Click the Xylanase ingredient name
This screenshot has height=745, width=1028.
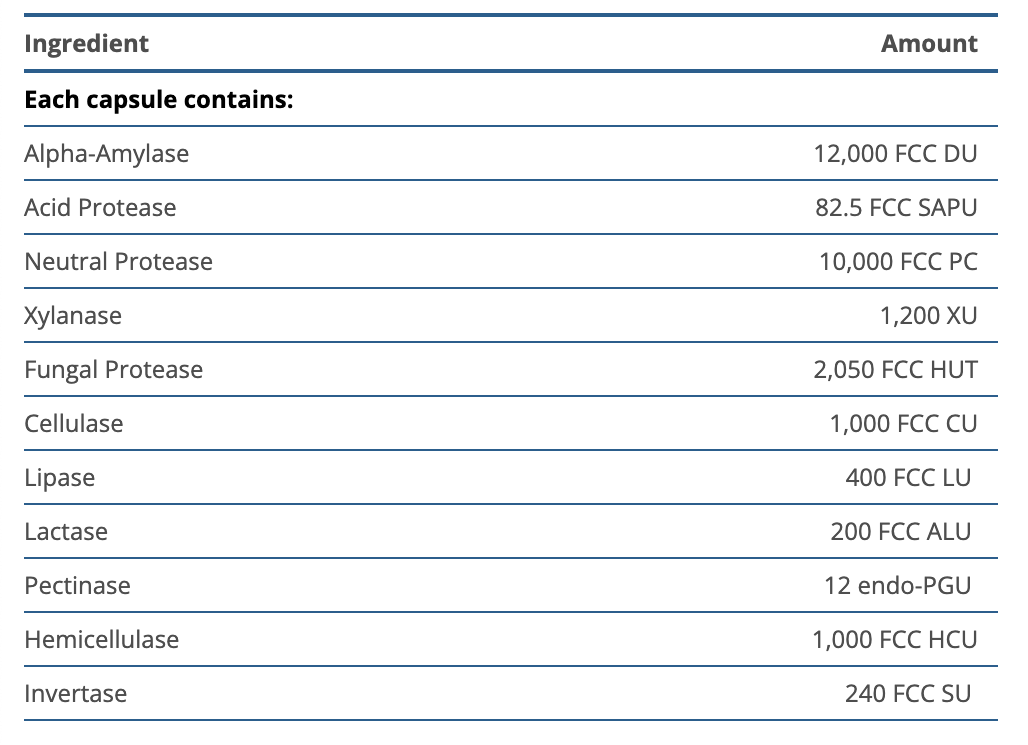coord(73,316)
